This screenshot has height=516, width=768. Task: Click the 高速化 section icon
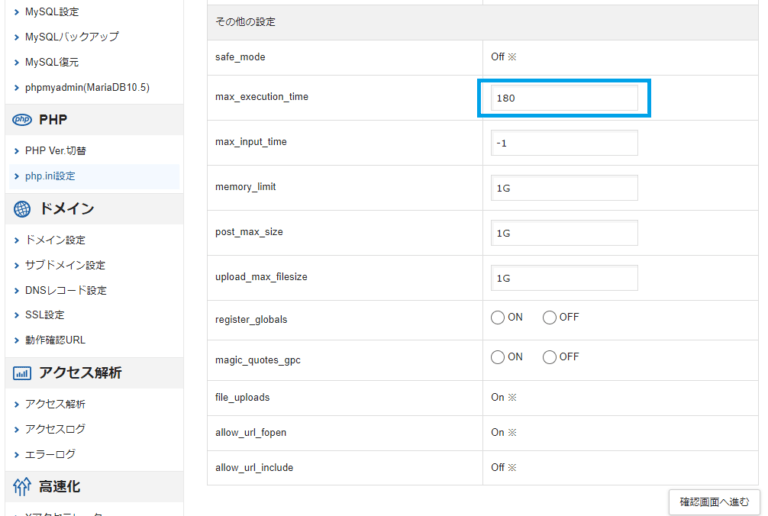(22, 487)
